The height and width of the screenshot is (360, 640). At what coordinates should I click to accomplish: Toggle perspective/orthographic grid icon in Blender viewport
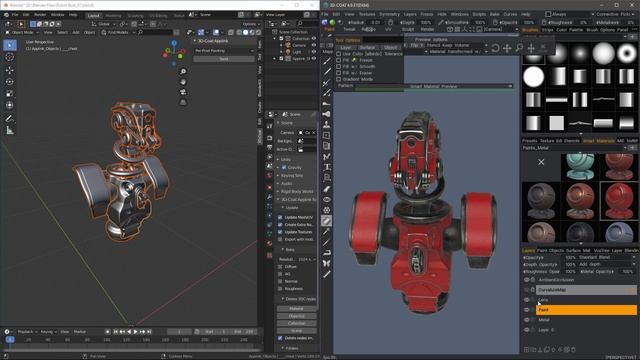coord(183,102)
